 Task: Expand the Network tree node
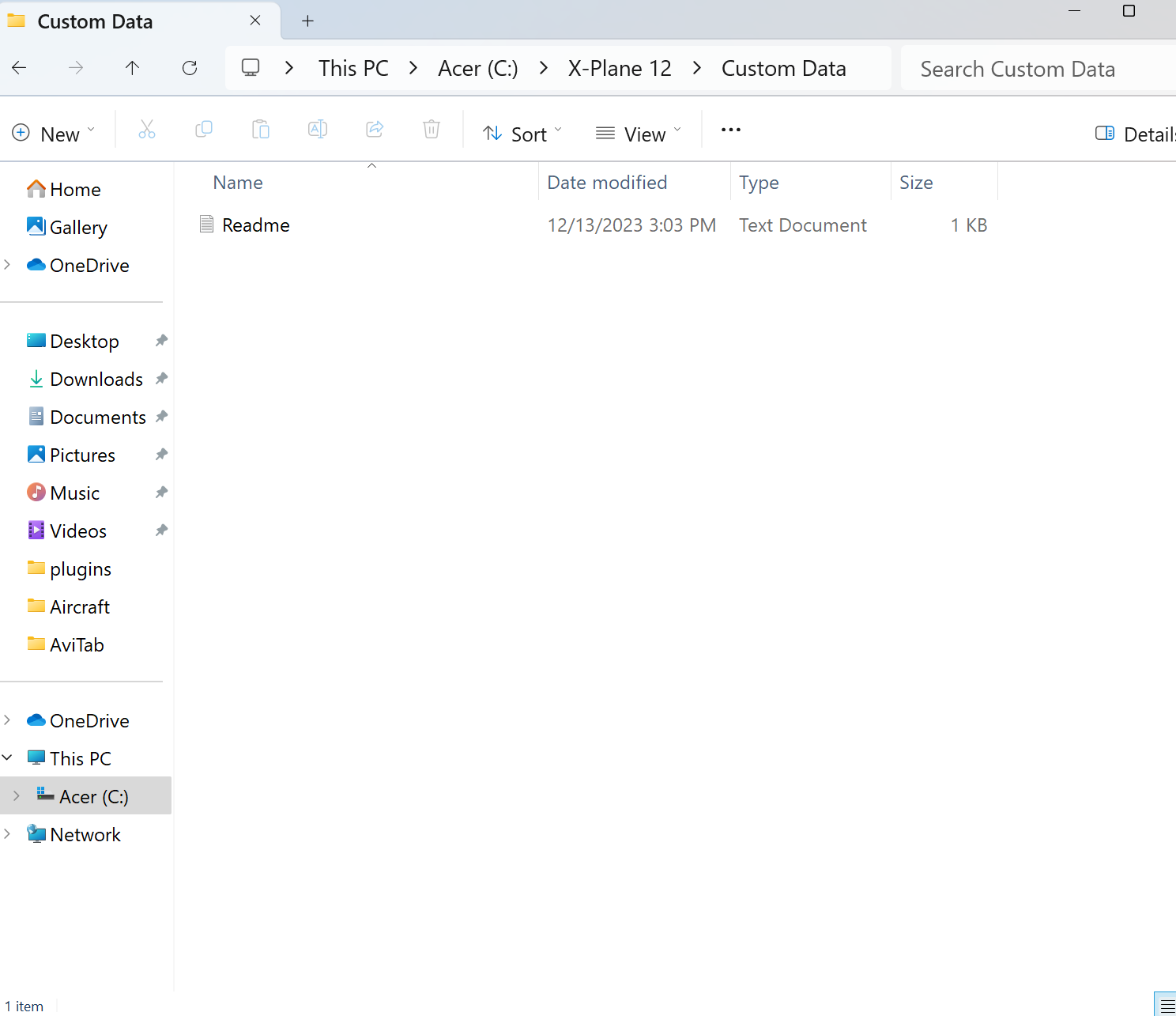pyautogui.click(x=7, y=834)
